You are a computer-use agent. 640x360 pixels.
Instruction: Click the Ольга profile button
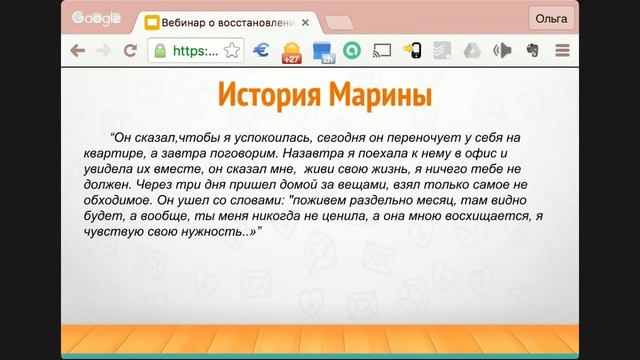(551, 19)
